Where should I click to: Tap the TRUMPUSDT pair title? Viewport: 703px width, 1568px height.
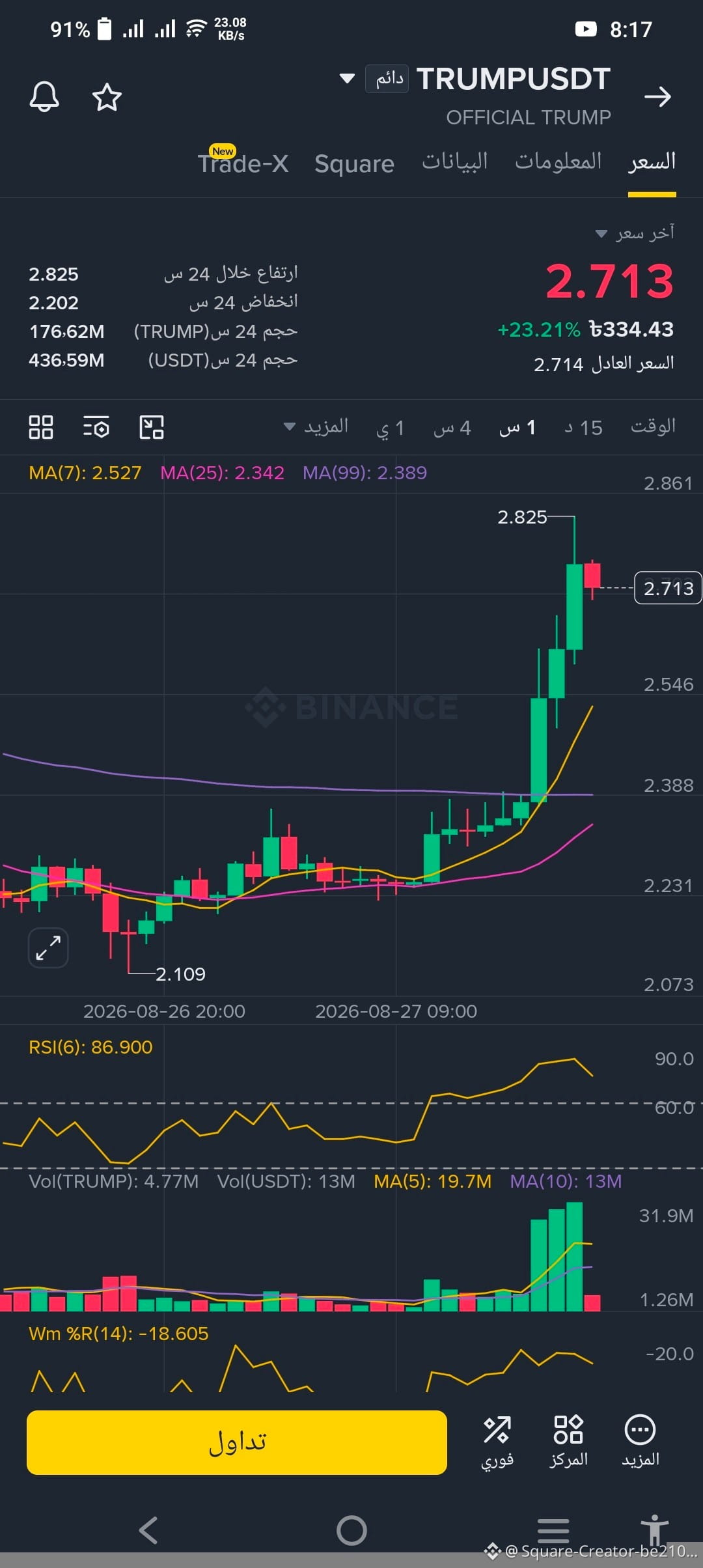(x=514, y=79)
